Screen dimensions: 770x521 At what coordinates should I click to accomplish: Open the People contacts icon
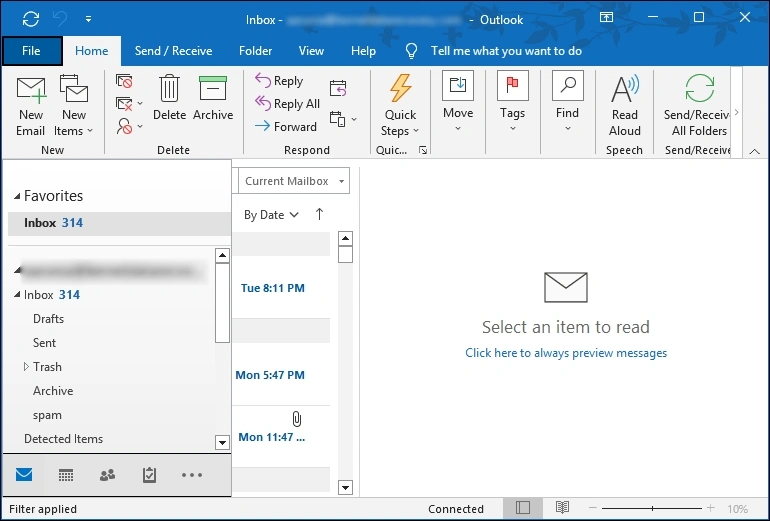(108, 475)
